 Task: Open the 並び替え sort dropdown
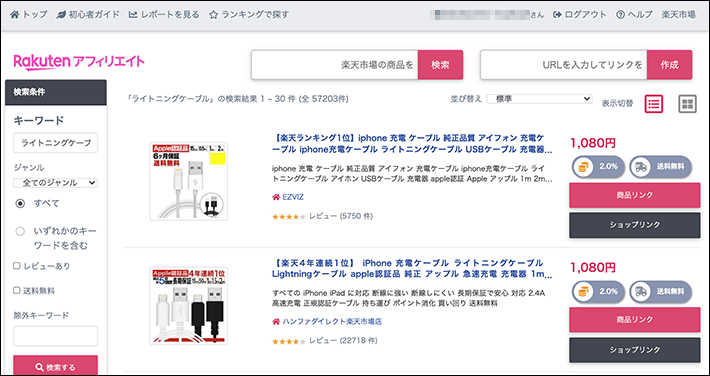[539, 99]
